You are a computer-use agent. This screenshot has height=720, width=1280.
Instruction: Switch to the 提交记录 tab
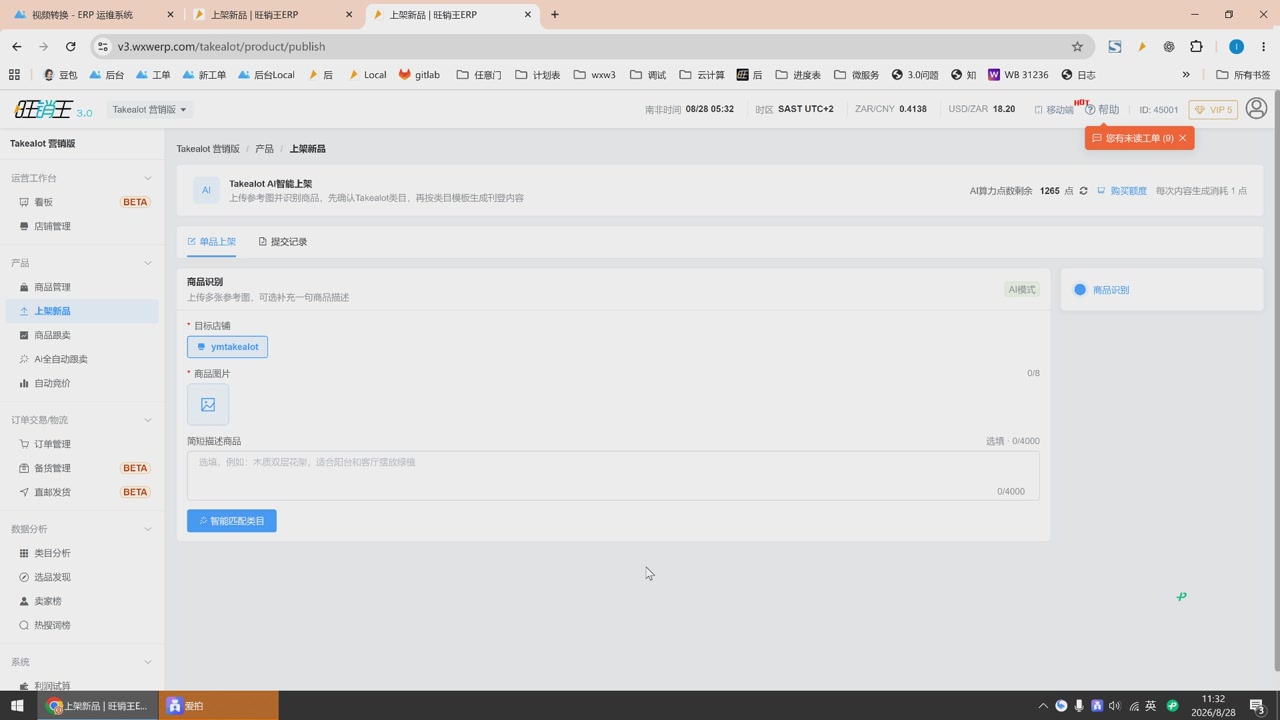tap(283, 242)
